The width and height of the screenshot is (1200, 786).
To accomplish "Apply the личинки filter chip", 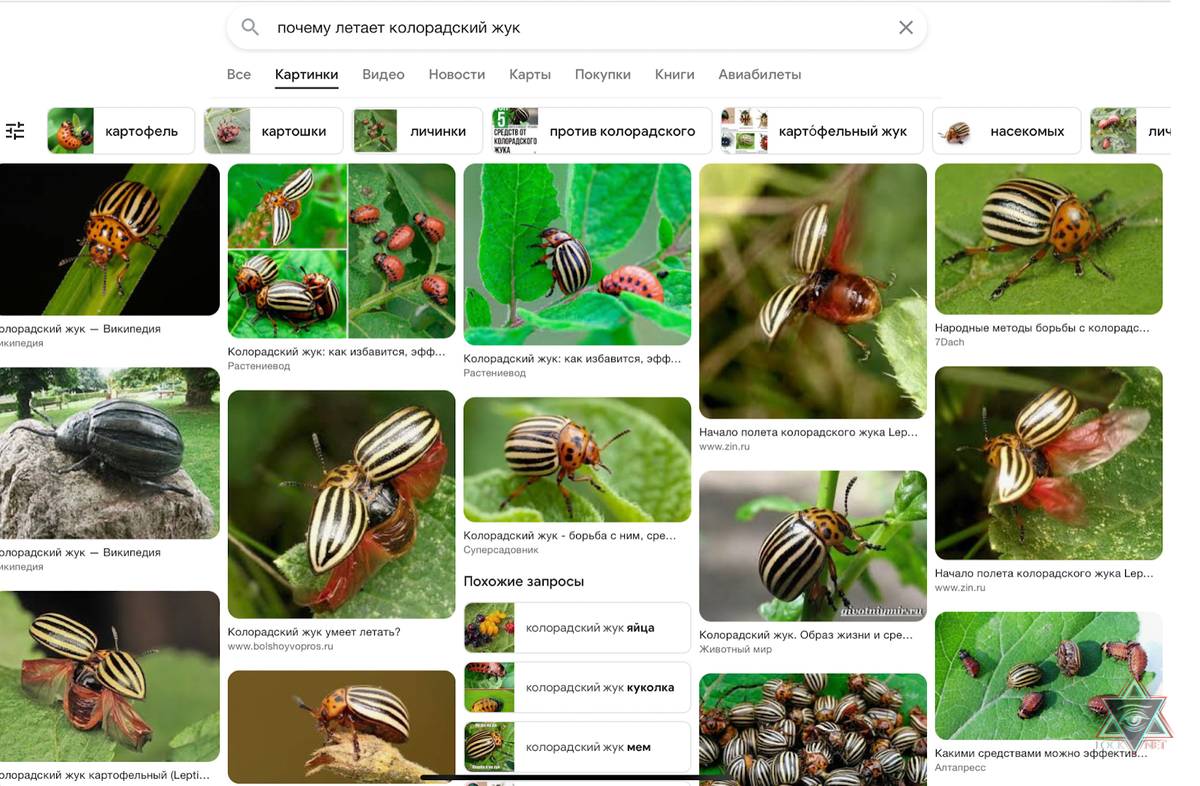I will point(417,131).
